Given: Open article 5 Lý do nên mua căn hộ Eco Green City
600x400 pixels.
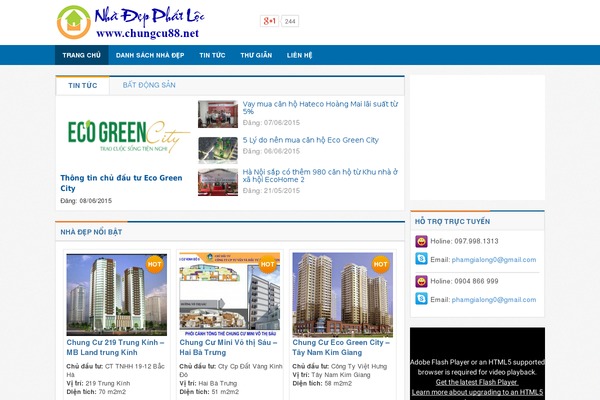Looking at the screenshot, I should click(x=310, y=140).
